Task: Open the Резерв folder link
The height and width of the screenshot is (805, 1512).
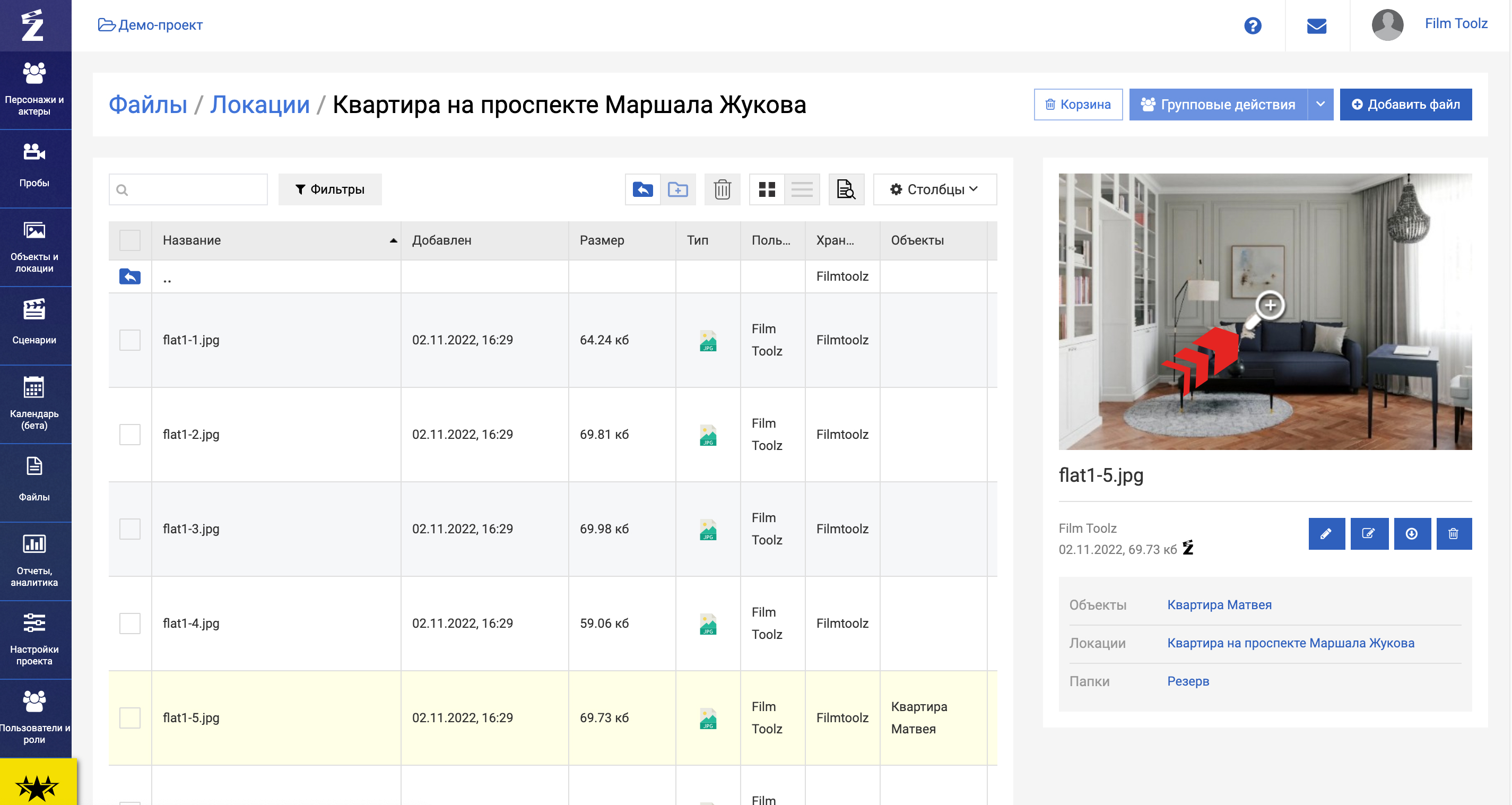Action: coord(1188,682)
